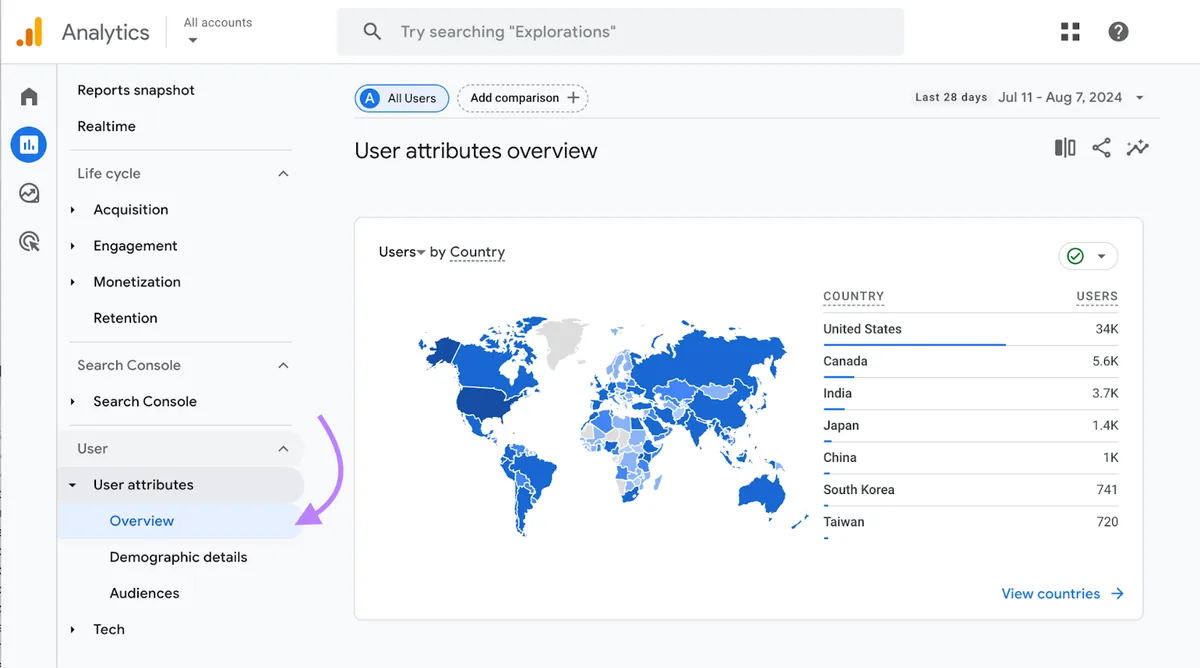Click the China table row
Image resolution: width=1200 pixels, height=668 pixels.
tap(971, 458)
